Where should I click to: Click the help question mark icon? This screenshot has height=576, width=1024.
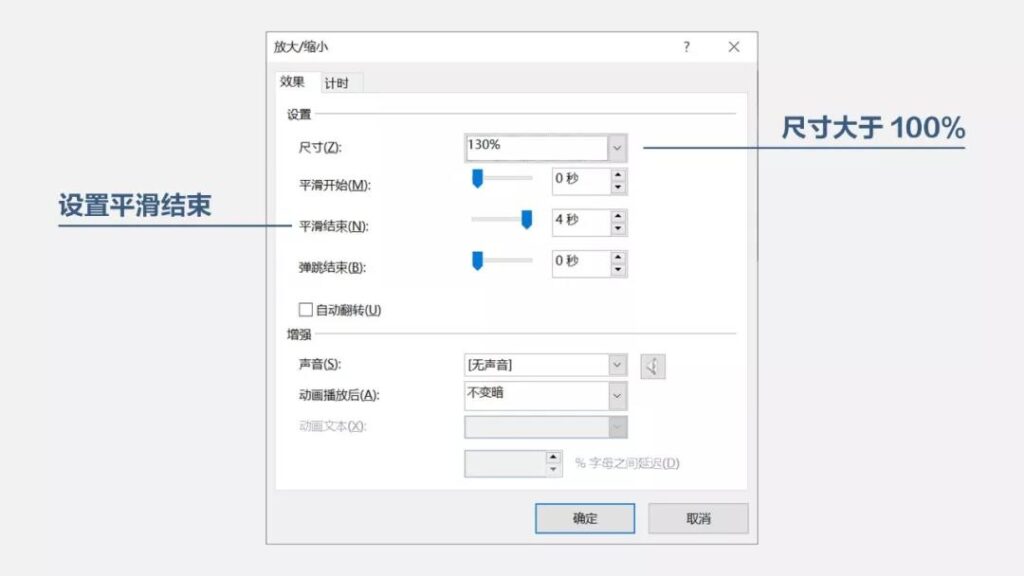pyautogui.click(x=686, y=47)
